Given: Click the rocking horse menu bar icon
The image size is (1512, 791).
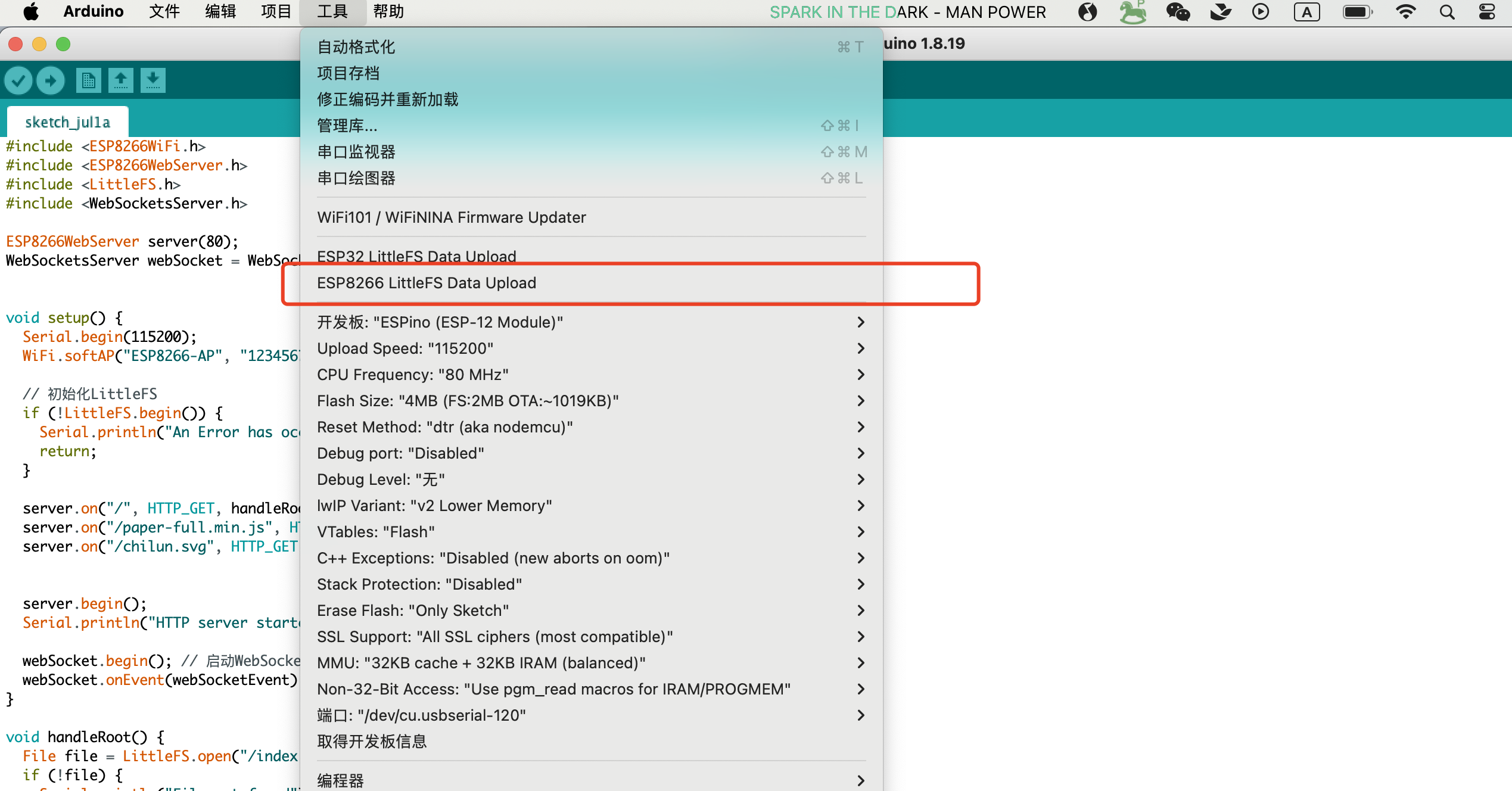Looking at the screenshot, I should pyautogui.click(x=1133, y=12).
